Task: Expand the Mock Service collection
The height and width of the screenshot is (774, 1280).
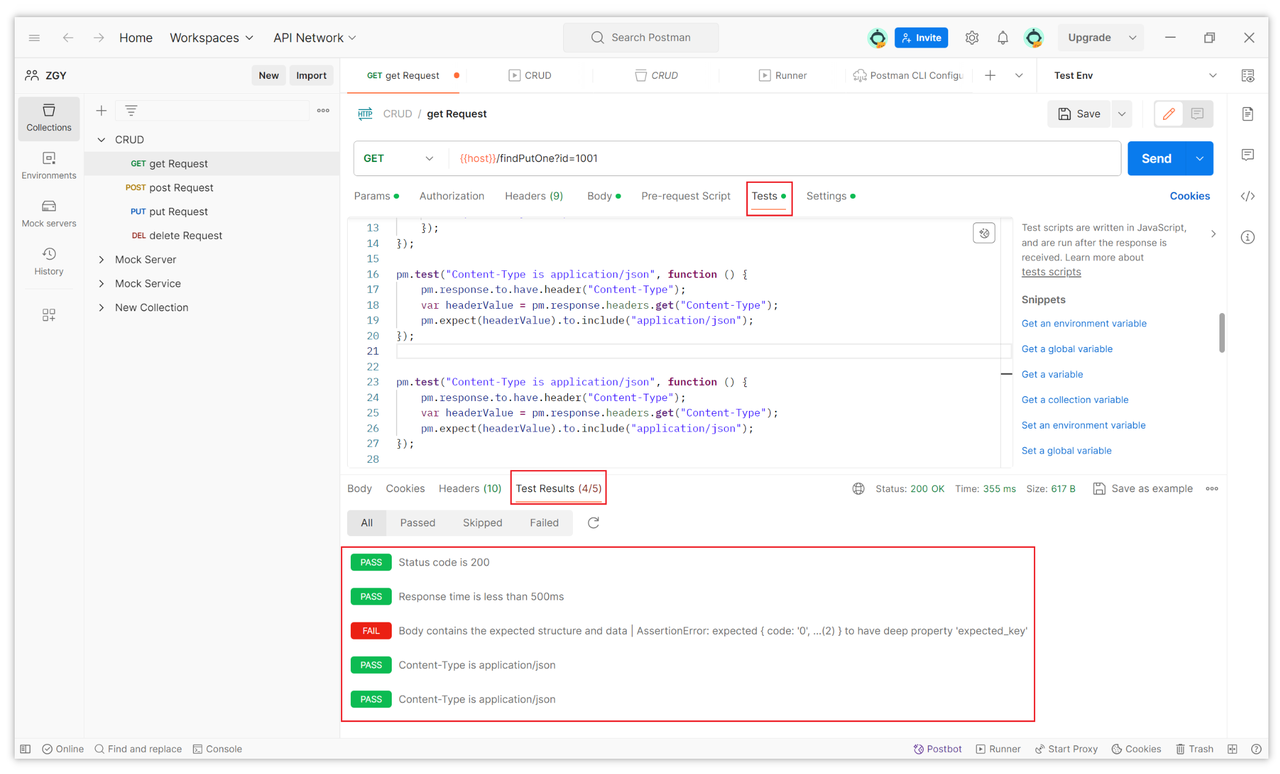Action: coord(101,284)
